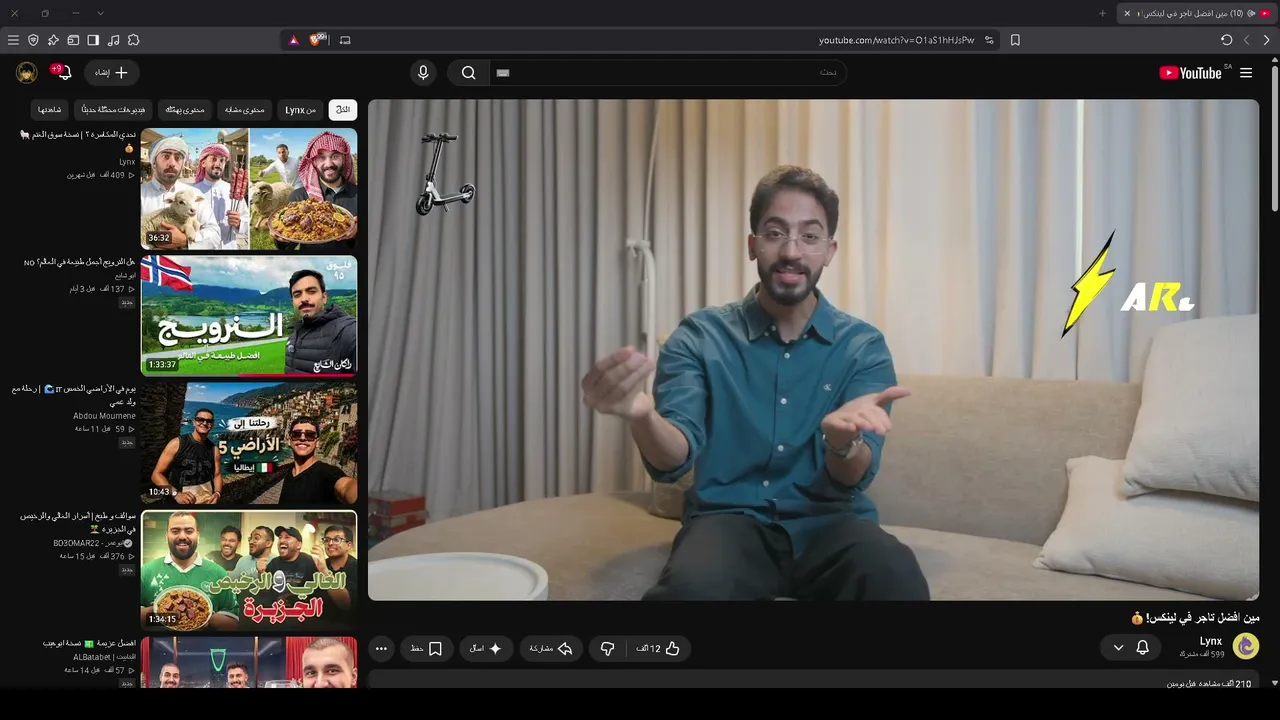The width and height of the screenshot is (1280, 720).
Task: Reload the page
Action: tap(1227, 40)
